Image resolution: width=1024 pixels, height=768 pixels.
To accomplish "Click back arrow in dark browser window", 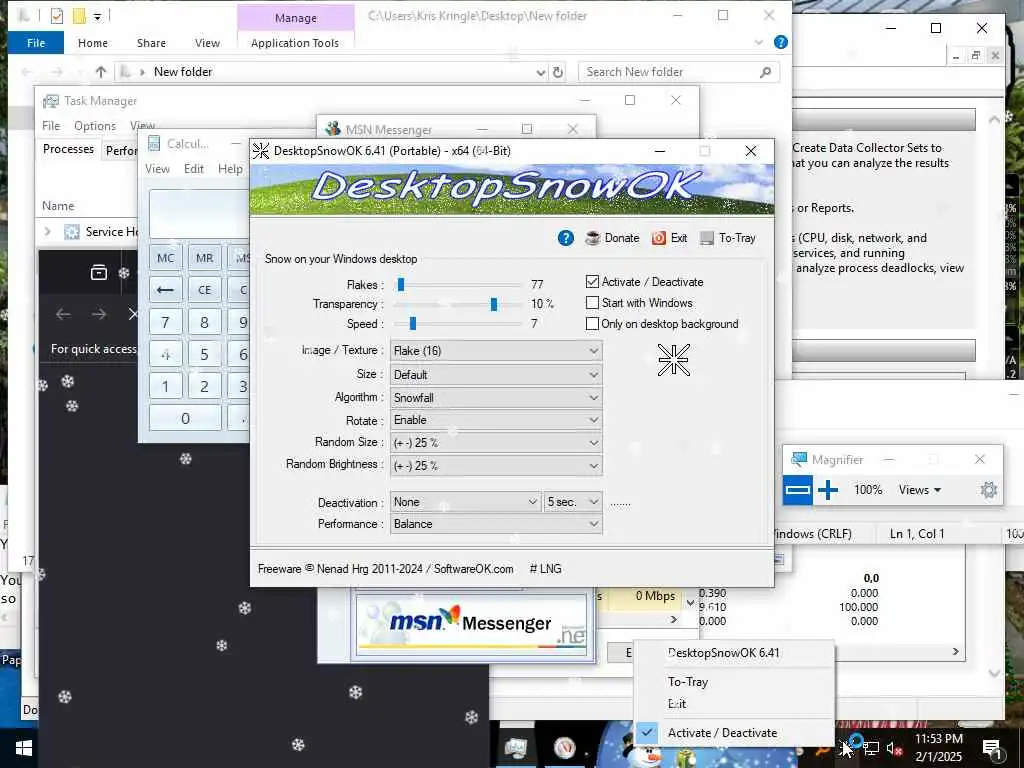I will point(63,315).
